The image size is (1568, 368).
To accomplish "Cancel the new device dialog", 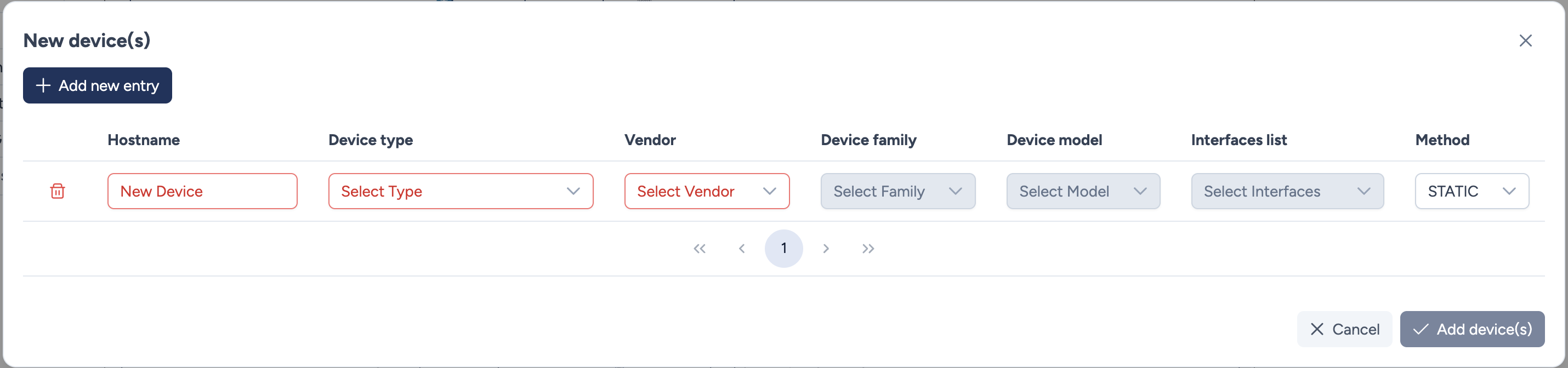I will (1344, 329).
